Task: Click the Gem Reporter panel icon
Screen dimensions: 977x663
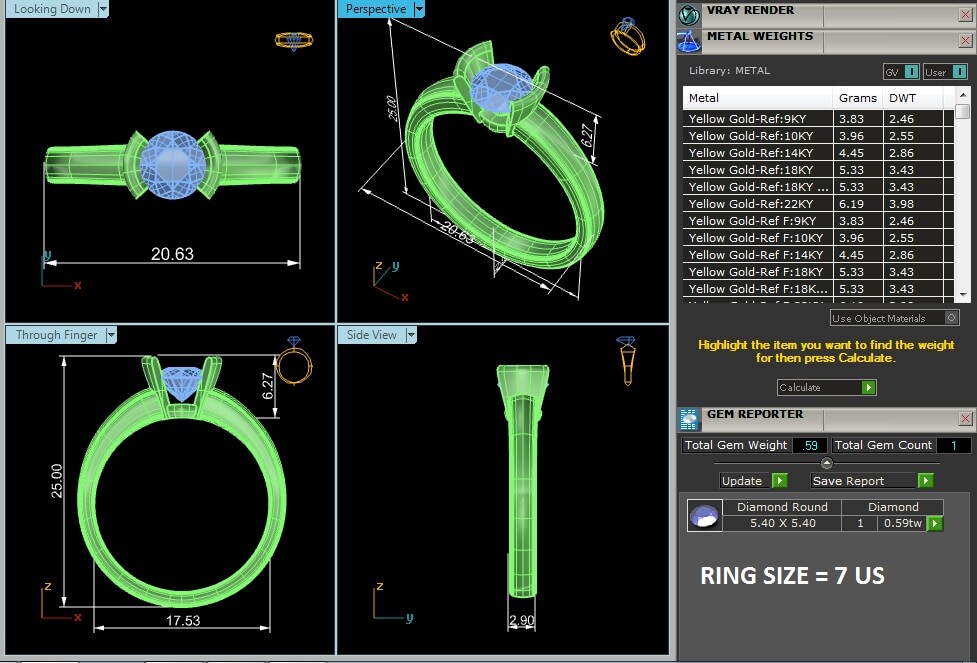Action: tap(689, 418)
